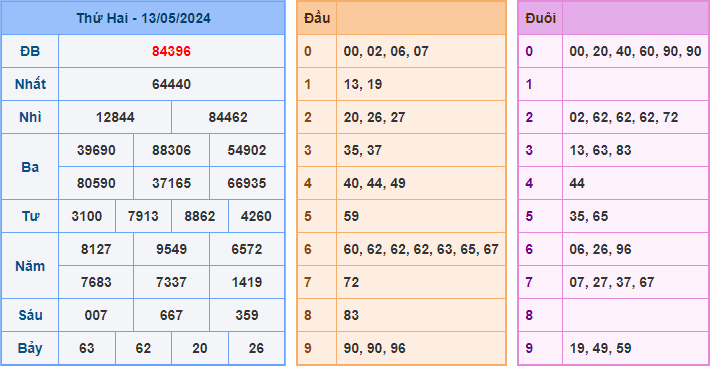Select Đầu row values 13, 19
711x366 pixels.
(x=363, y=84)
